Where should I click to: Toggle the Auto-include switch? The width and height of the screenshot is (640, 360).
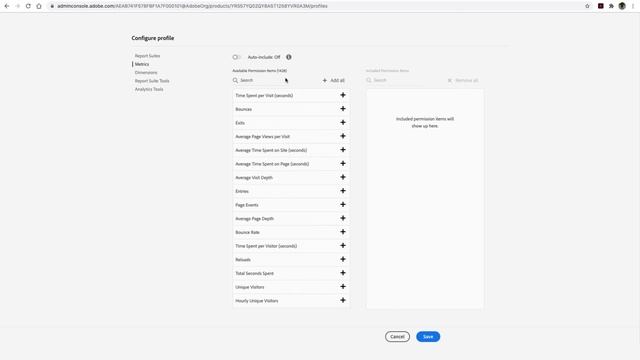coord(236,57)
